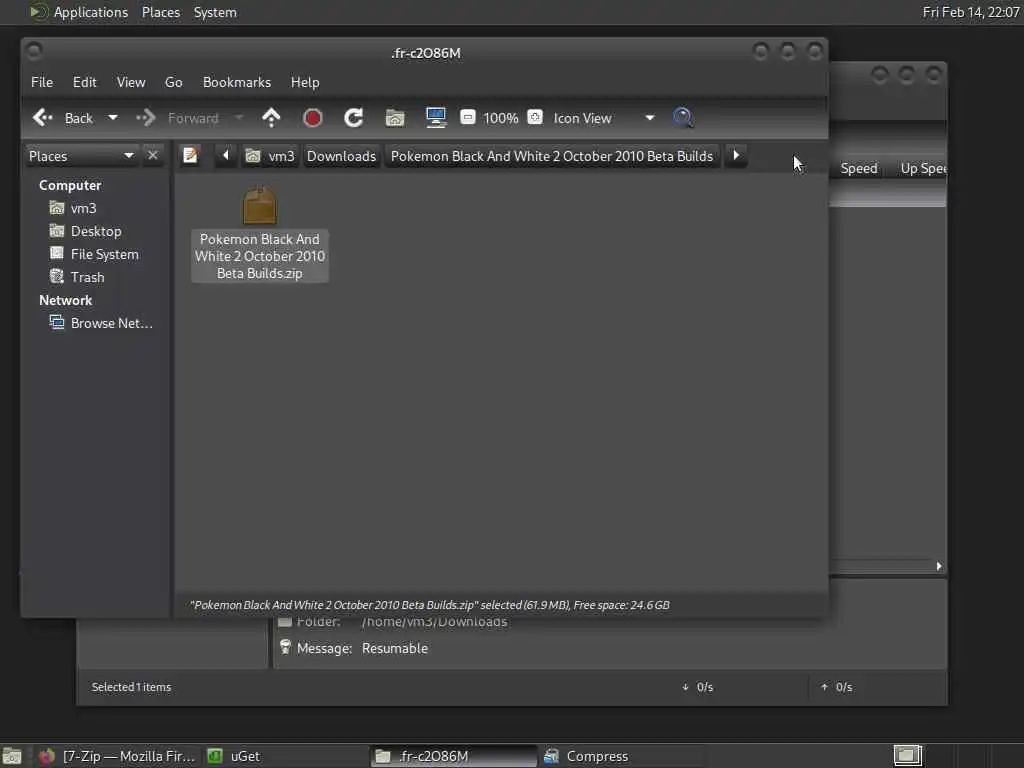Select Pokemon Black And White path button
The image size is (1024, 768).
(552, 156)
